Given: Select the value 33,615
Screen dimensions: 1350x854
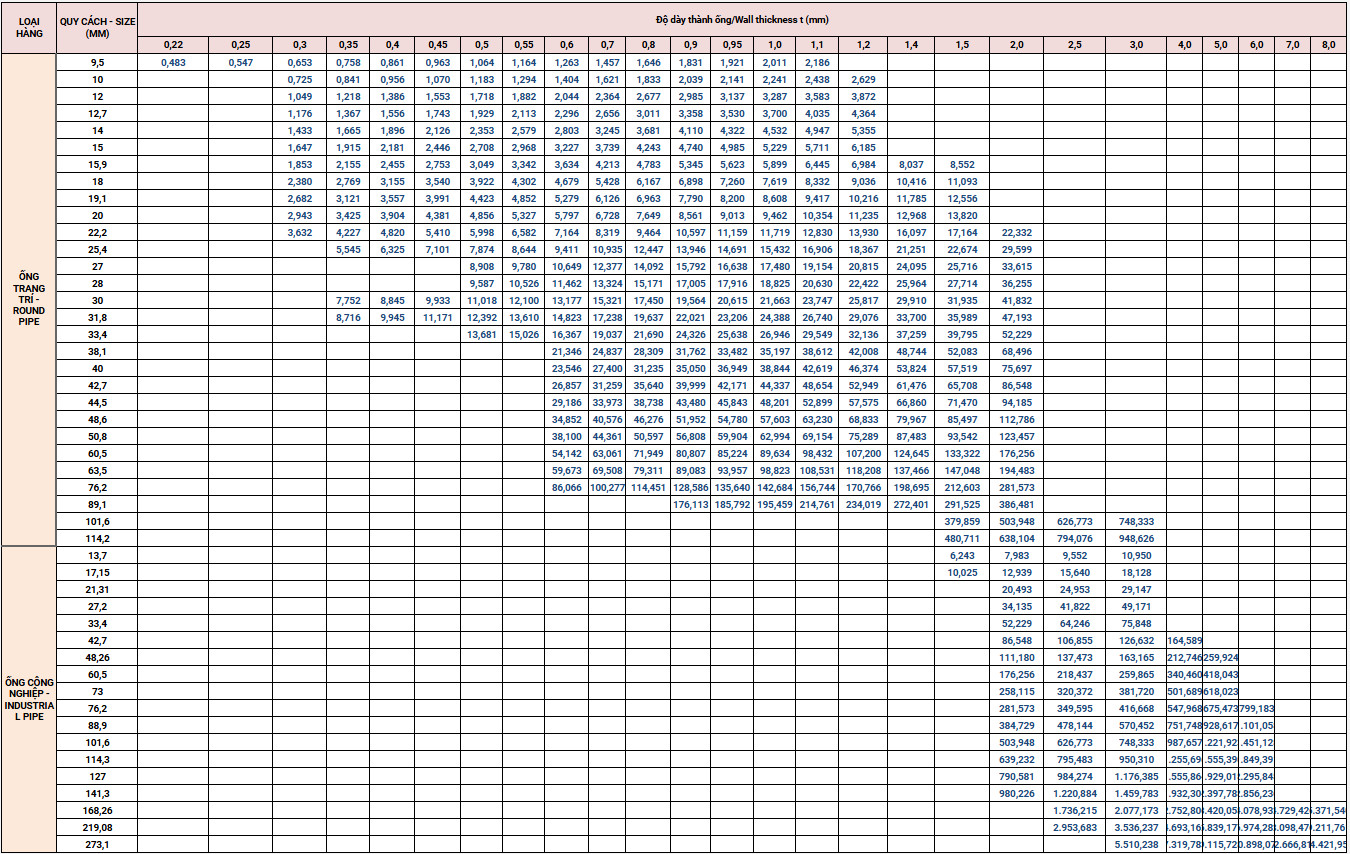Looking at the screenshot, I should coord(1017,266).
